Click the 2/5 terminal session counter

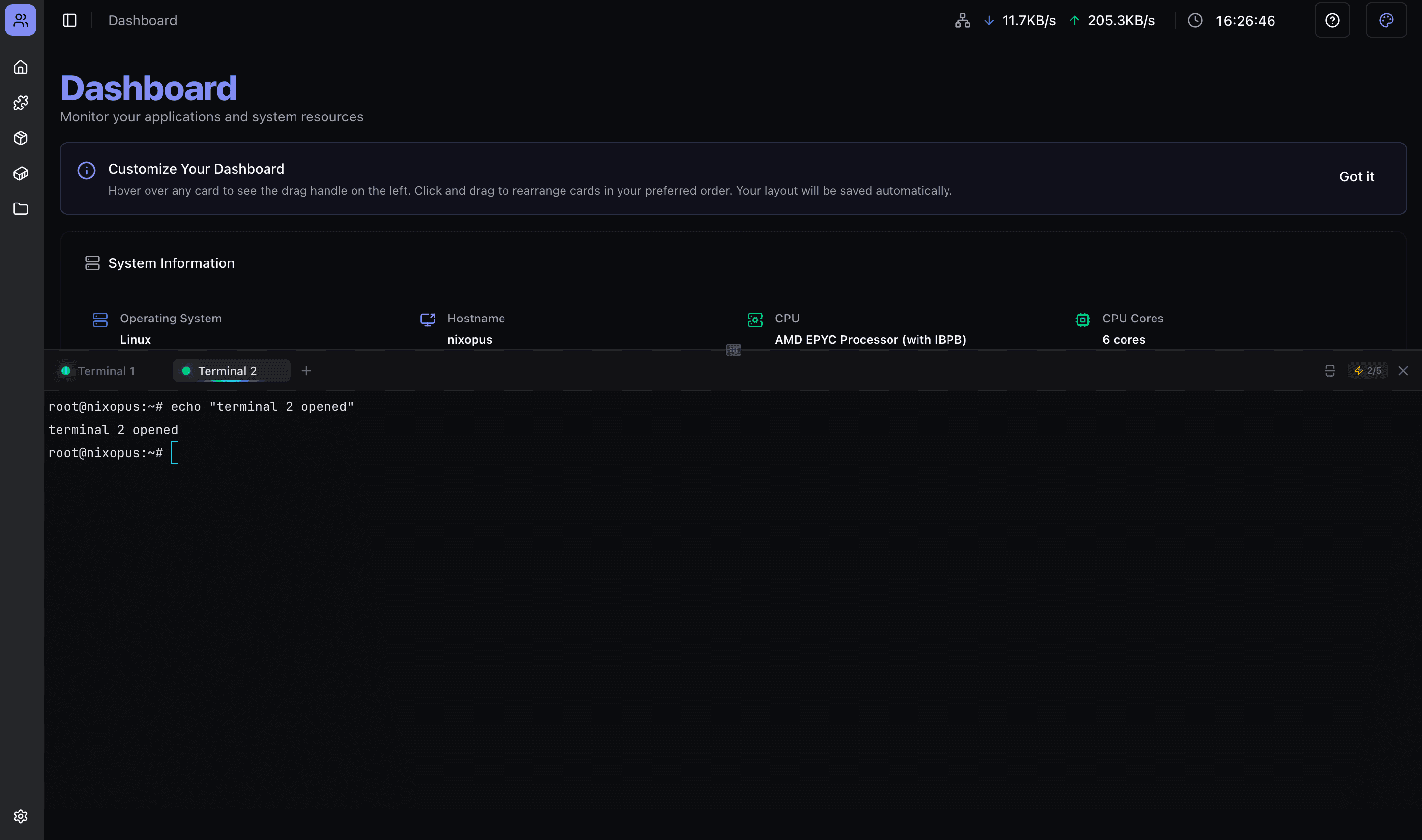[1367, 371]
